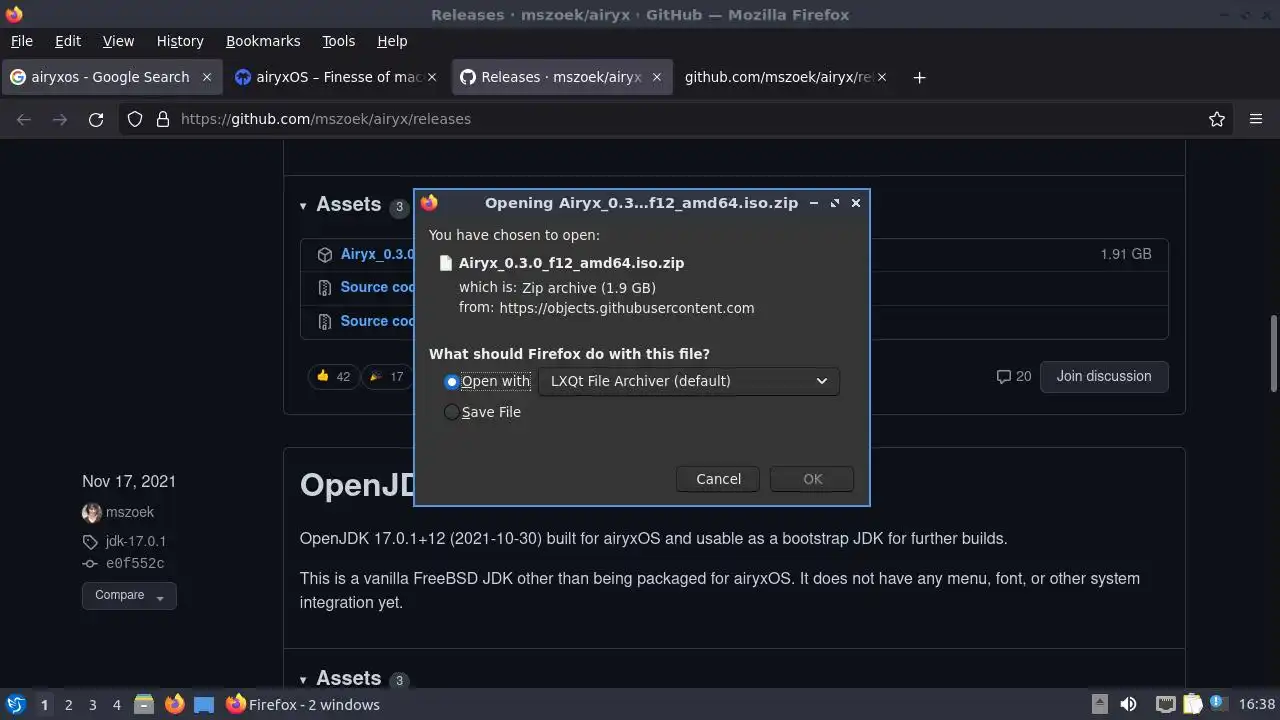Click the page vertical scrollbar thumb

tap(1273, 354)
